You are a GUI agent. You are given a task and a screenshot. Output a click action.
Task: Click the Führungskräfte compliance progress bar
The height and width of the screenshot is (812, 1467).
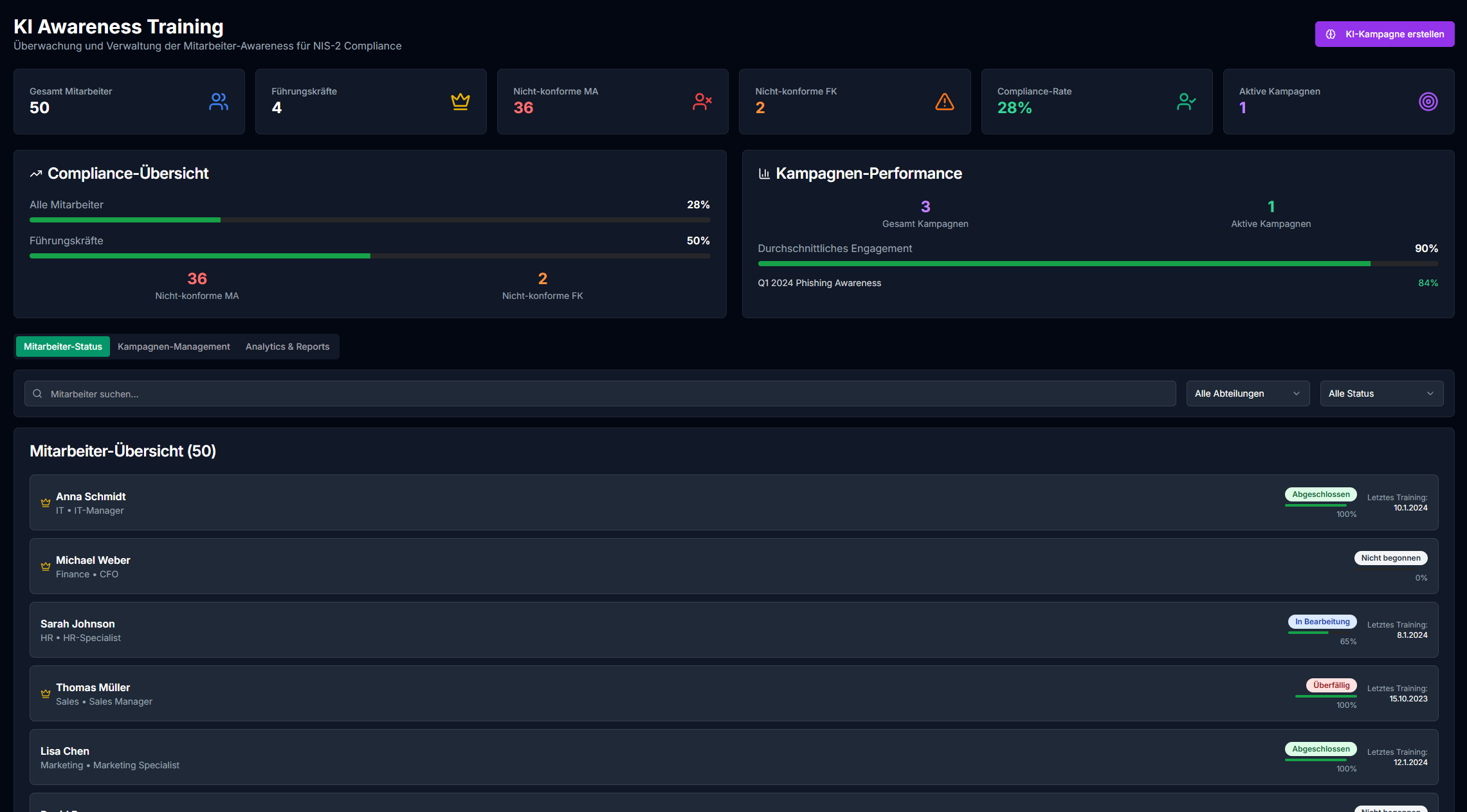click(370, 255)
